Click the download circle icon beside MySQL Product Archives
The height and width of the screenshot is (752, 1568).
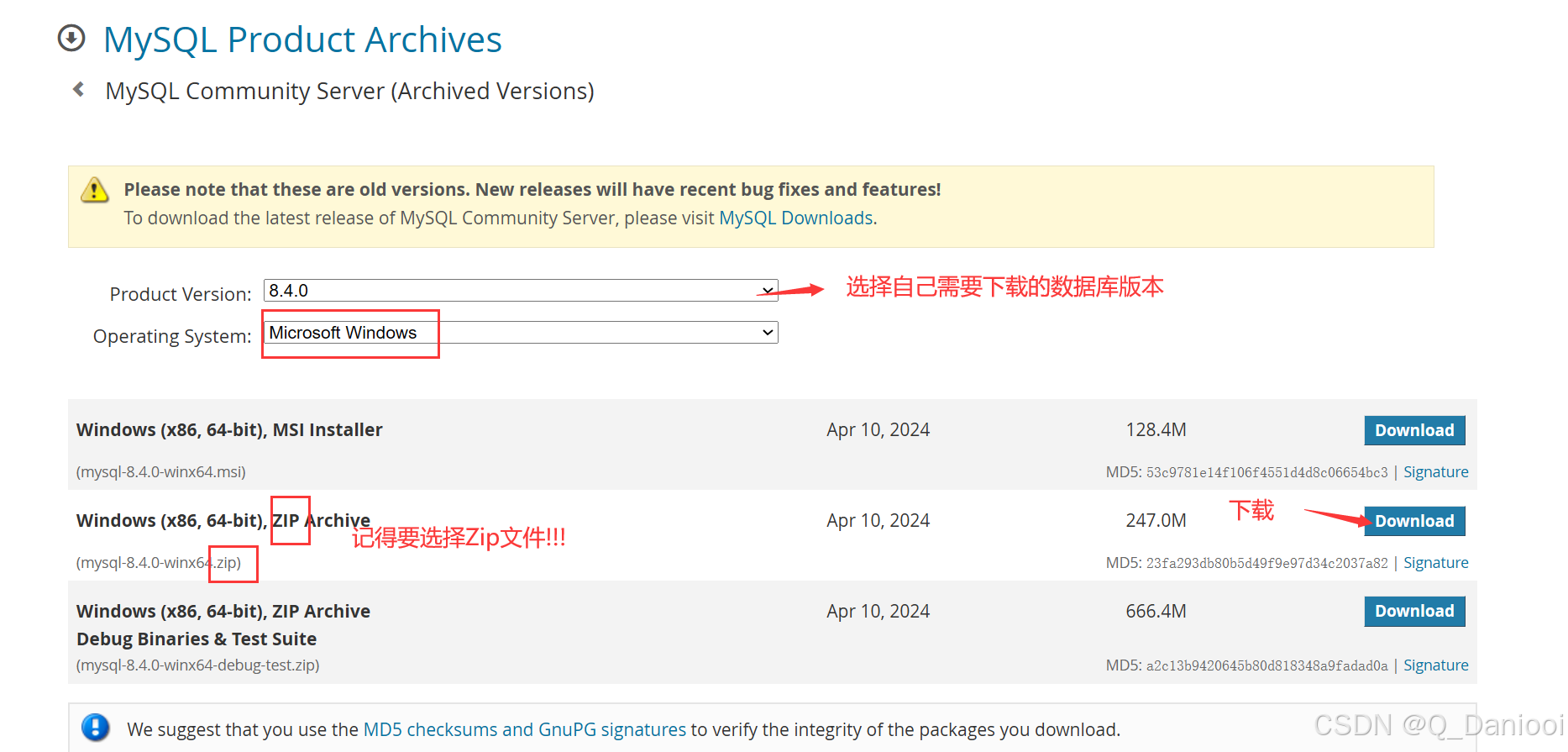pyautogui.click(x=71, y=39)
